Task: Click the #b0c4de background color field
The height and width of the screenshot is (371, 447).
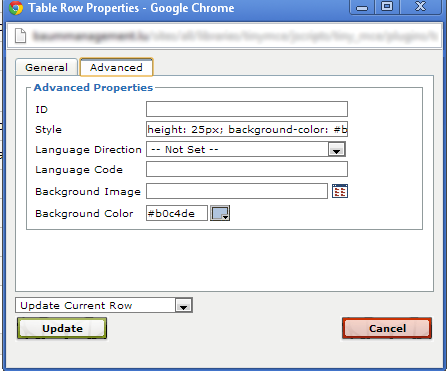Action: (177, 213)
